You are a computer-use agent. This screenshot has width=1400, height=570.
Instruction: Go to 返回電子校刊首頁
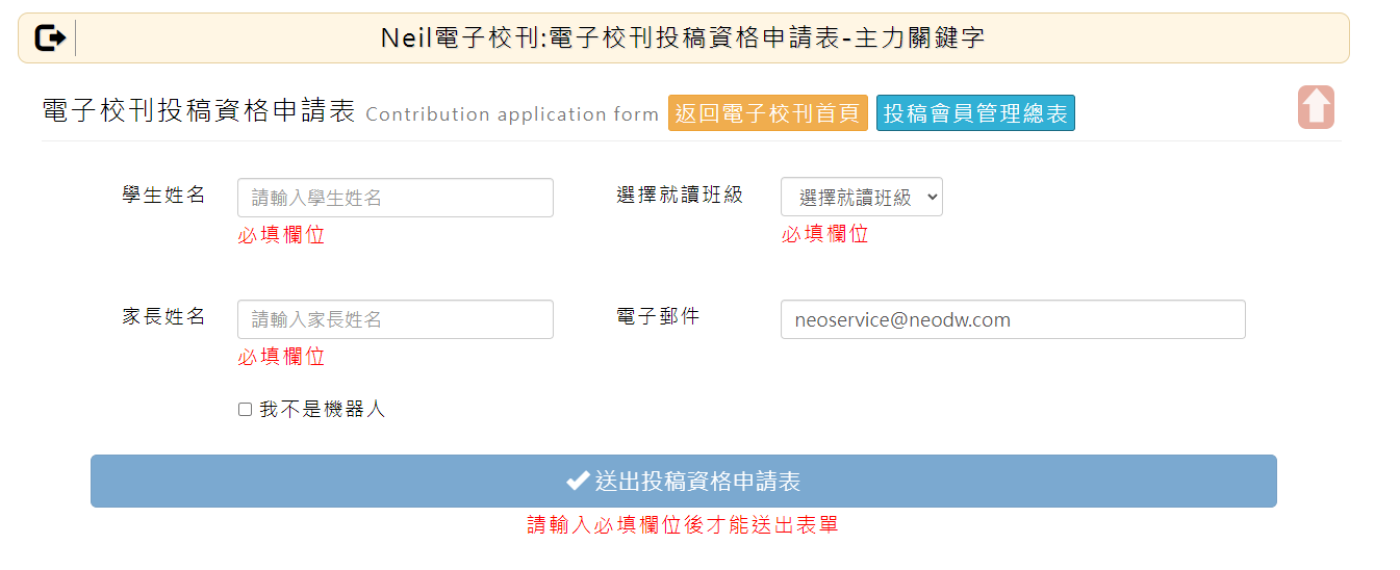768,113
